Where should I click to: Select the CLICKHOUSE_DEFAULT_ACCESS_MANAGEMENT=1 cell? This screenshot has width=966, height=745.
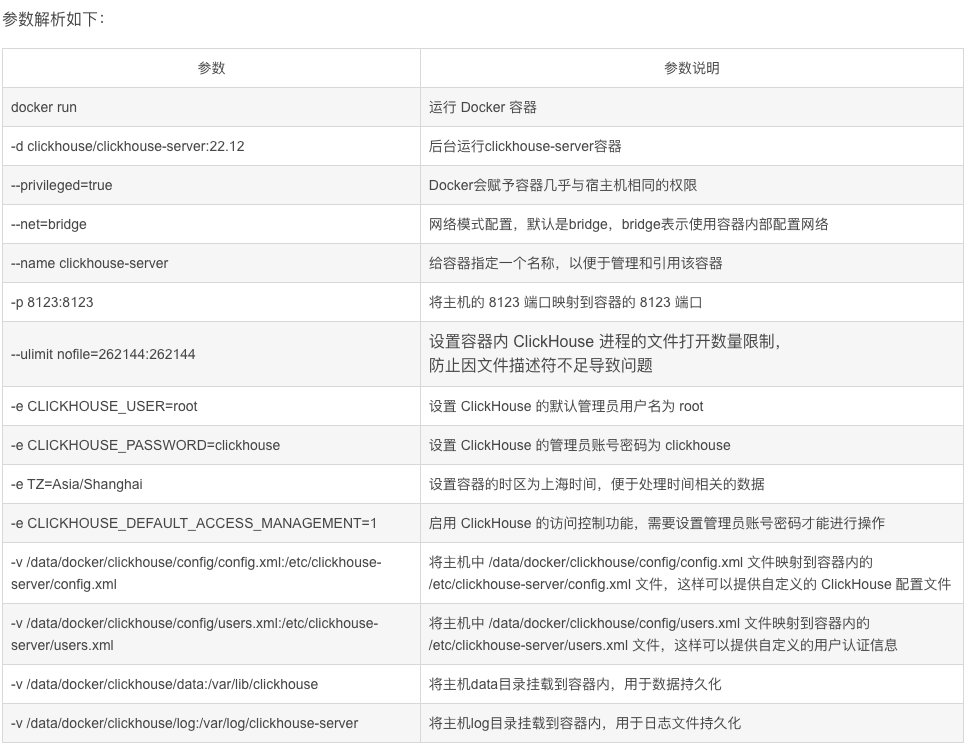(x=211, y=523)
